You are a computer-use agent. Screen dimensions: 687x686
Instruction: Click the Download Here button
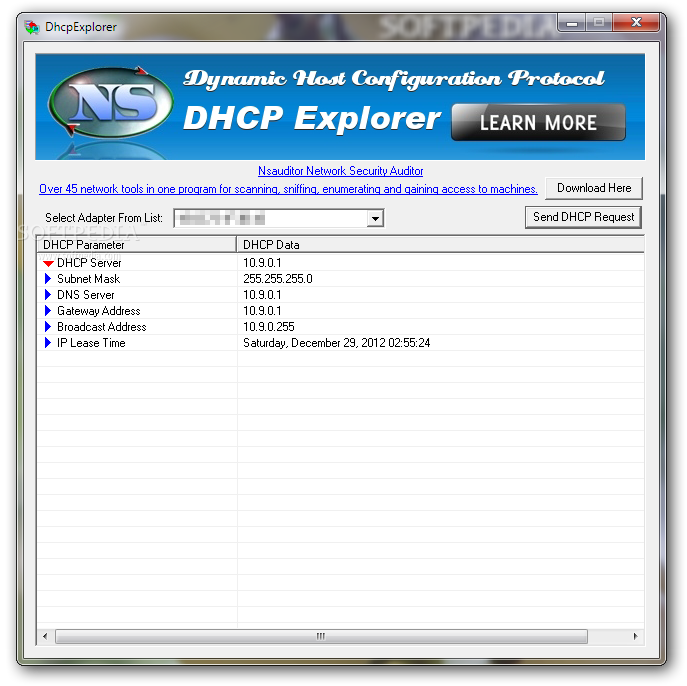pos(594,188)
